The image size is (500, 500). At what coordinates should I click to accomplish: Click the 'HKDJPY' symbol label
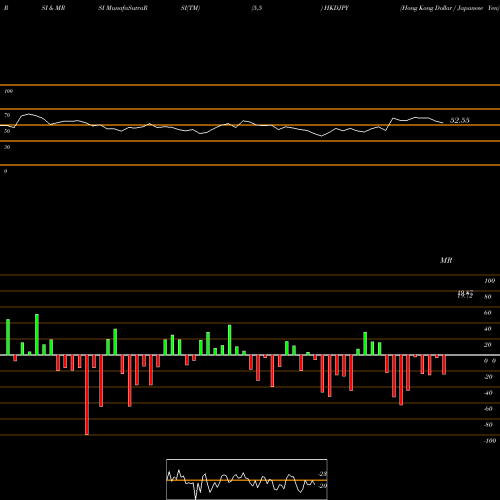point(335,8)
